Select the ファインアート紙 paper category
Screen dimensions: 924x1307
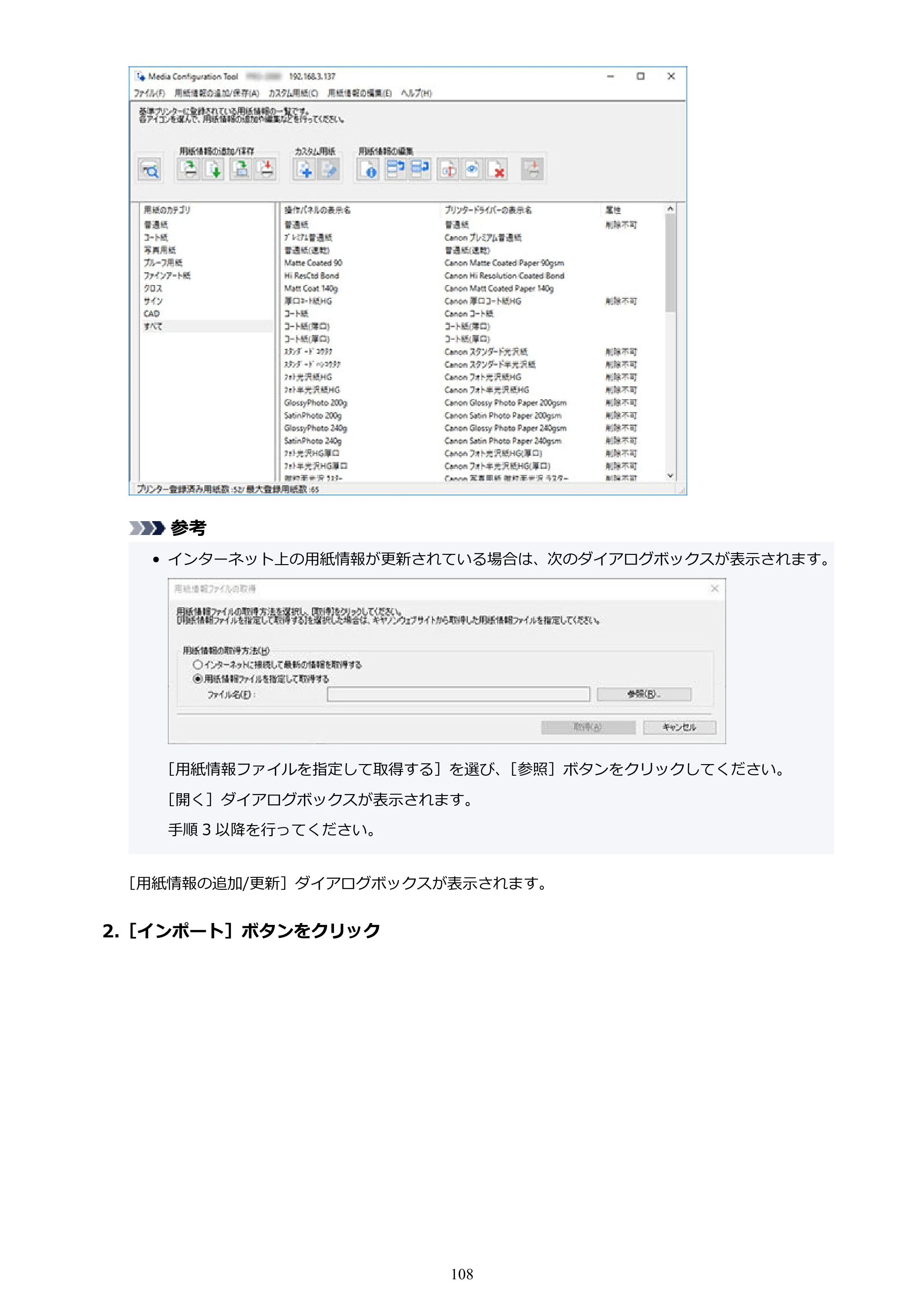(x=167, y=275)
